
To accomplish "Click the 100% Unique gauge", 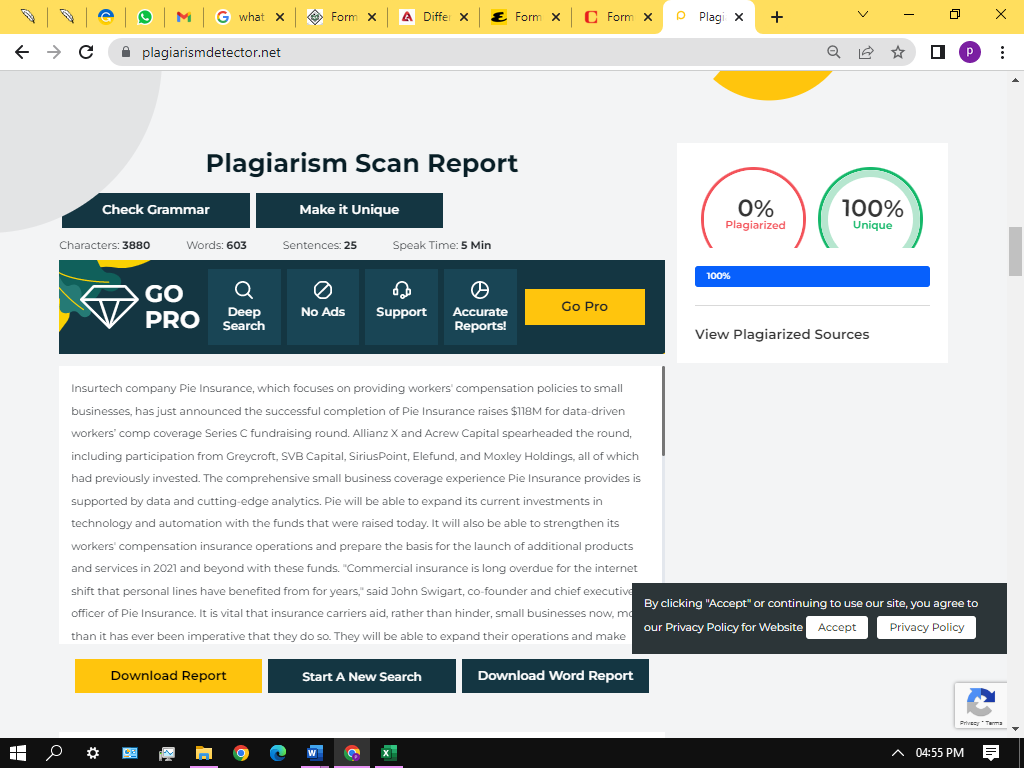I will [871, 208].
